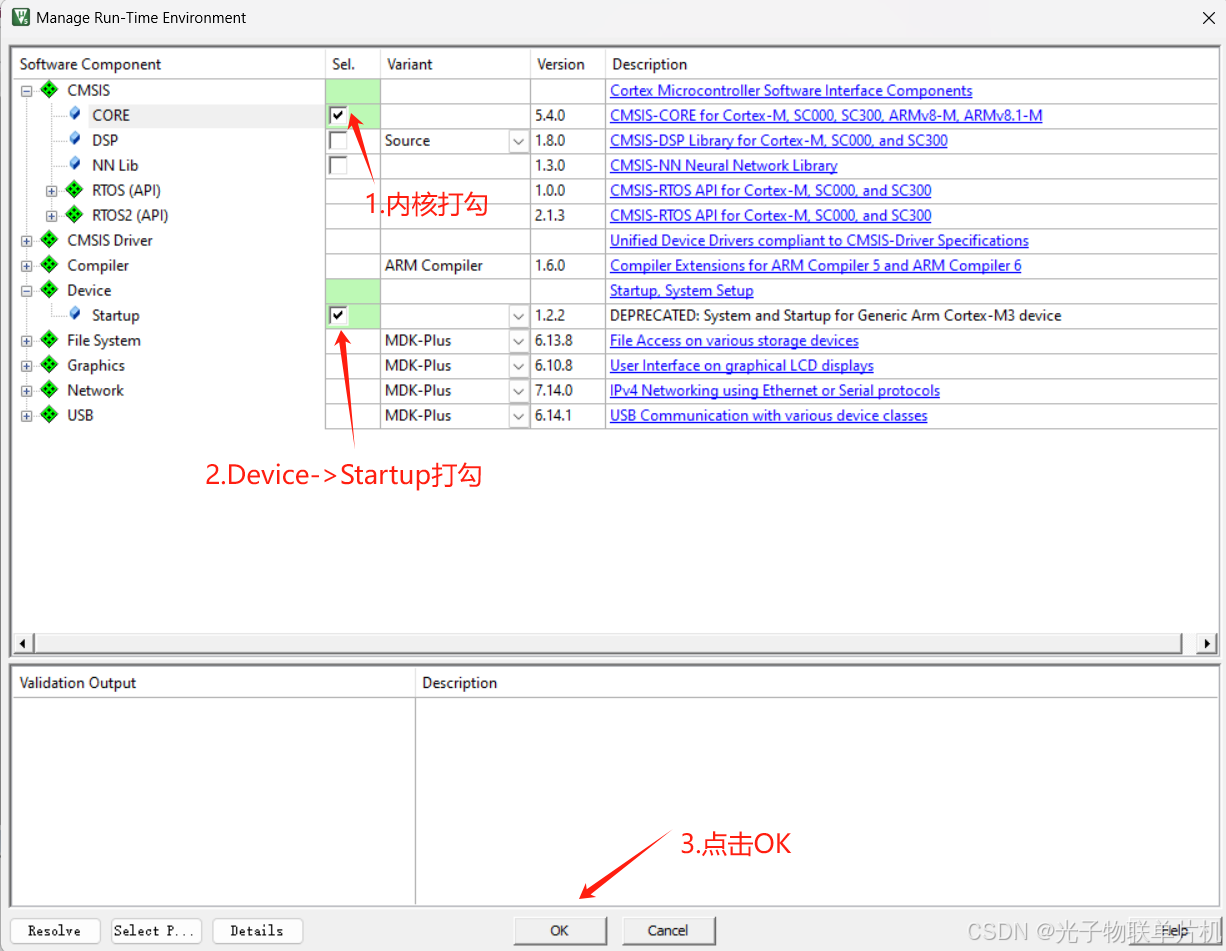The width and height of the screenshot is (1226, 951).
Task: Click the Keil window title icon
Action: click(20, 17)
